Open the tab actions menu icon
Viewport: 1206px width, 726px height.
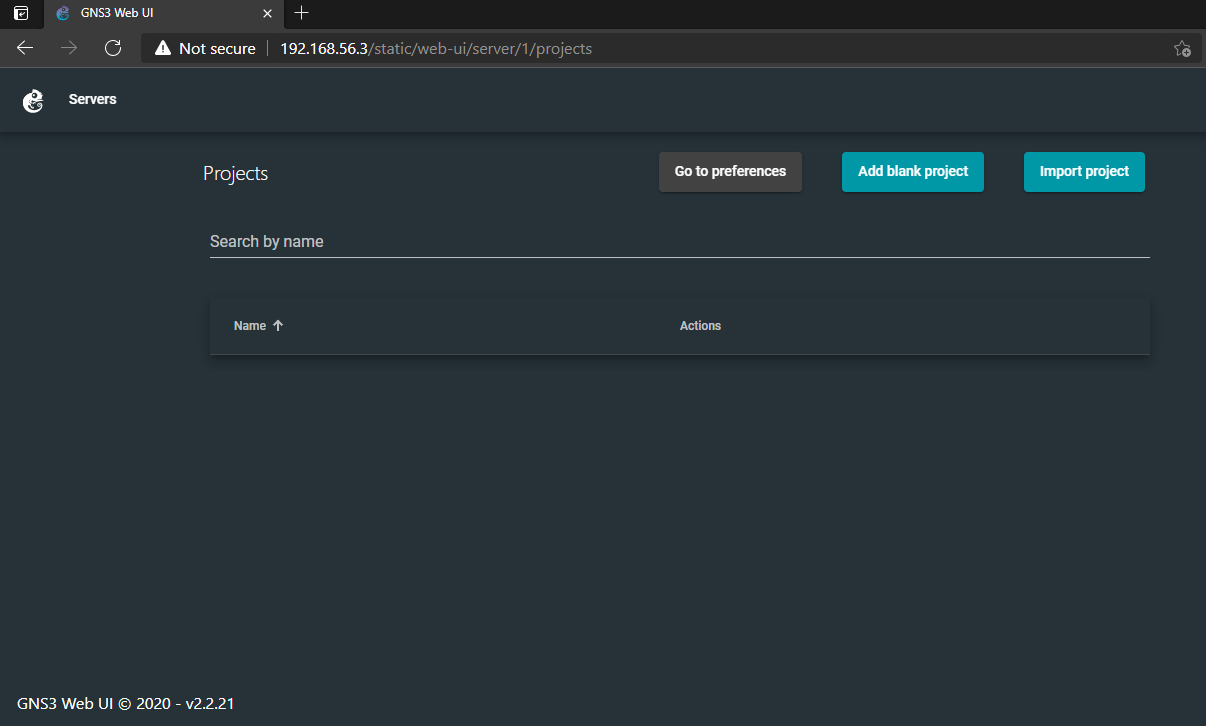point(20,13)
